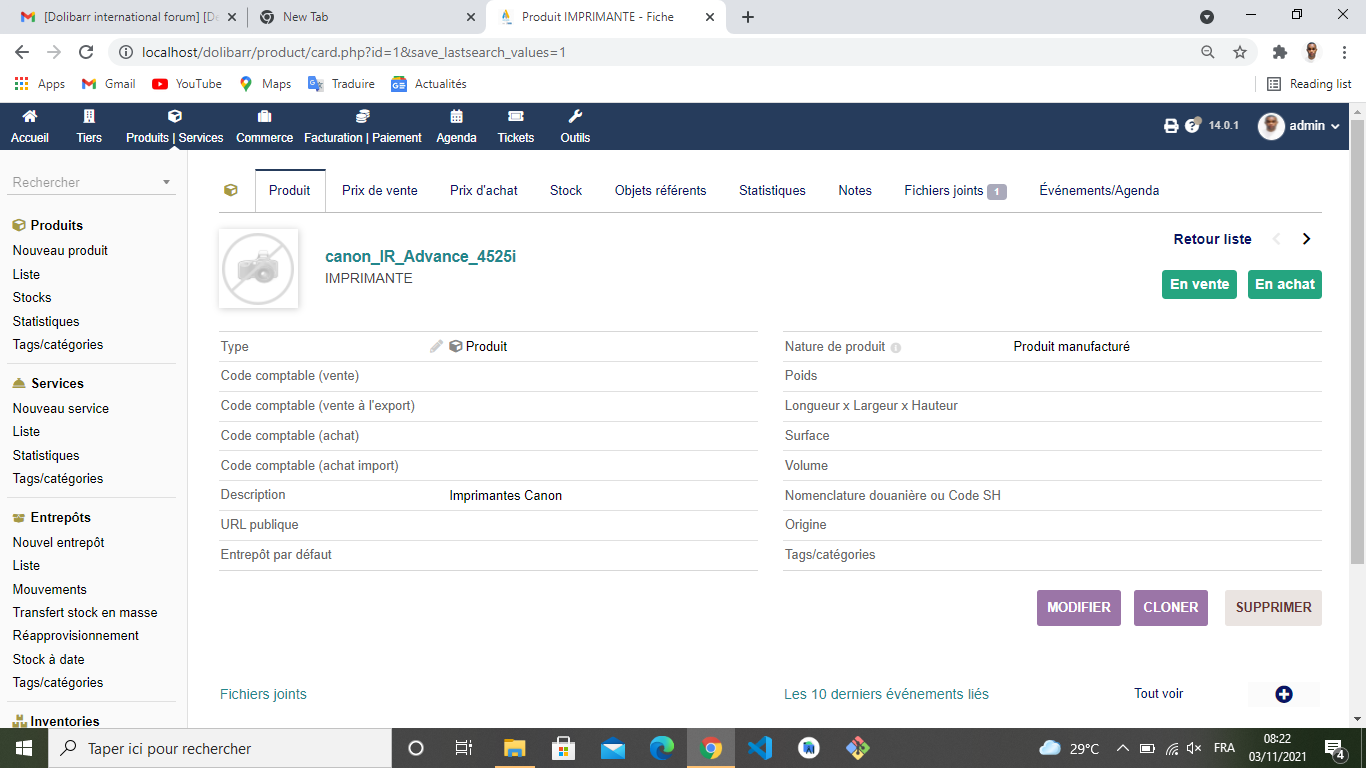Open the Fichiers joints tab

[x=955, y=190]
